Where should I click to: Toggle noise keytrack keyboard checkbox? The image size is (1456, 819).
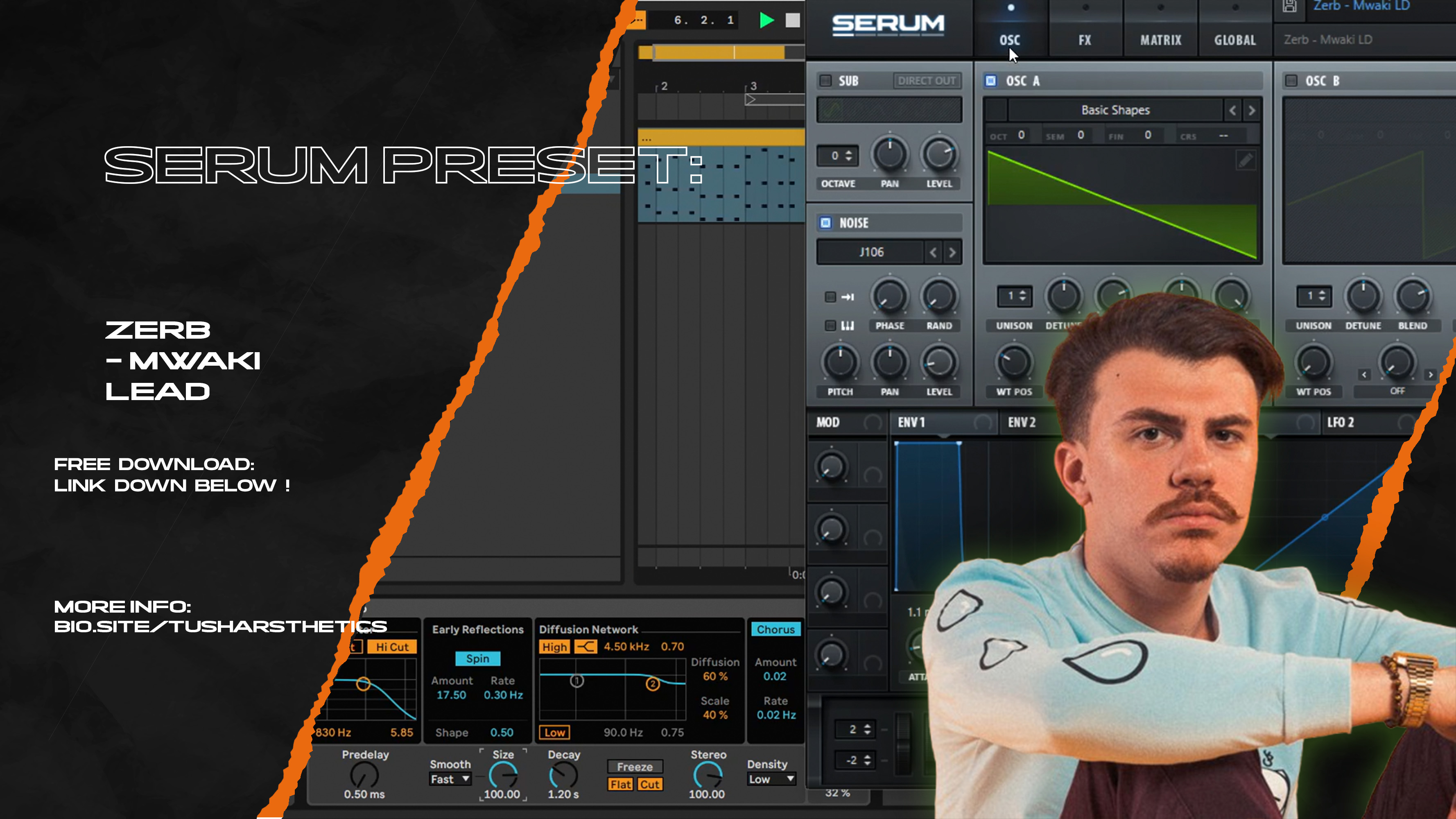[830, 326]
